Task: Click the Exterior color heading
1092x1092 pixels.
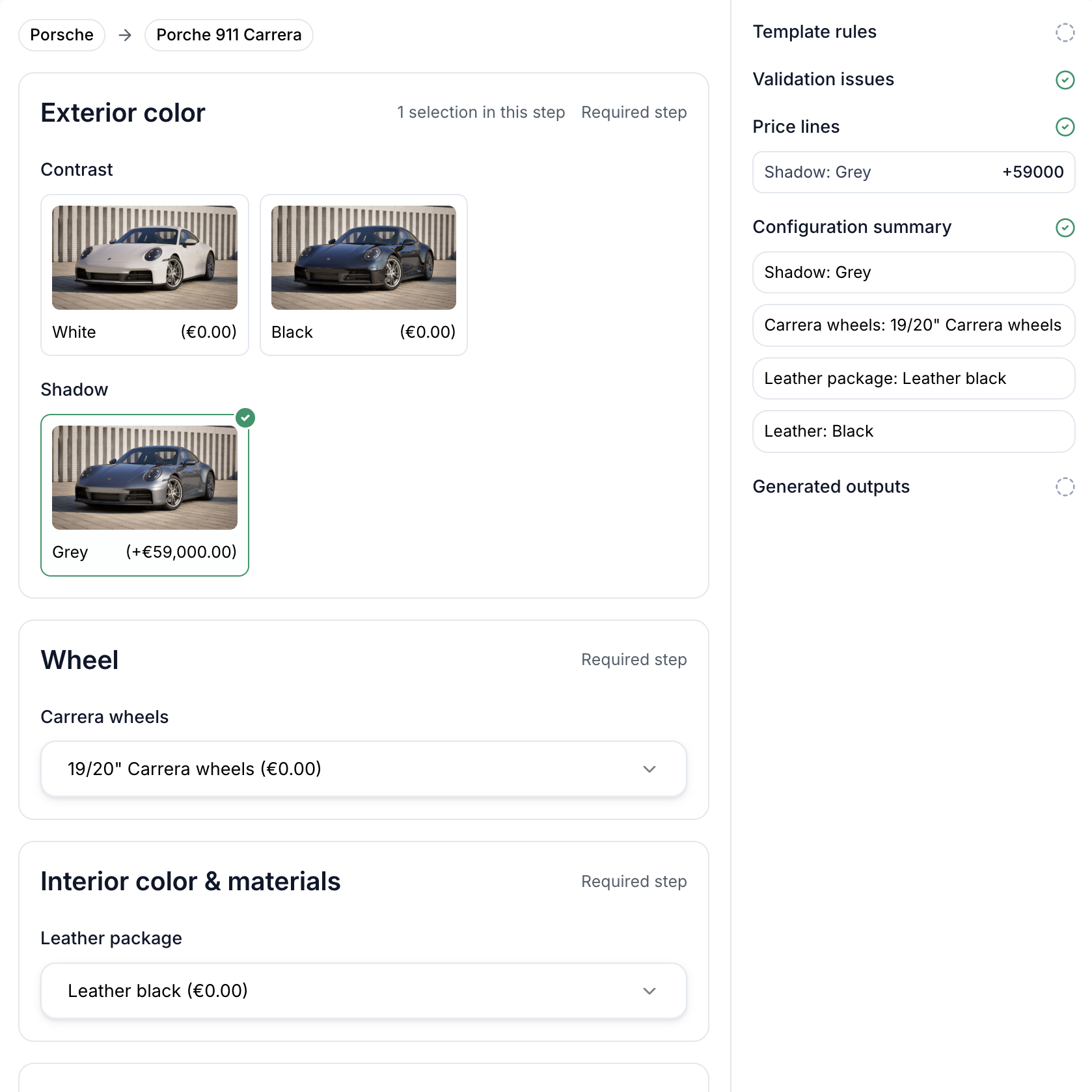Action: coord(123,113)
